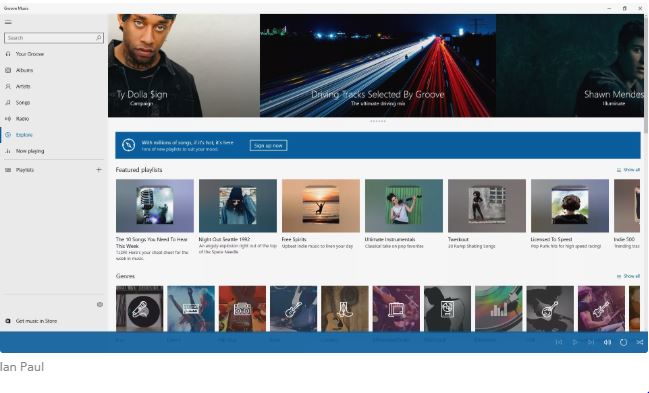Image resolution: width=649 pixels, height=393 pixels.
Task: Toggle shuffle playback
Action: [639, 342]
